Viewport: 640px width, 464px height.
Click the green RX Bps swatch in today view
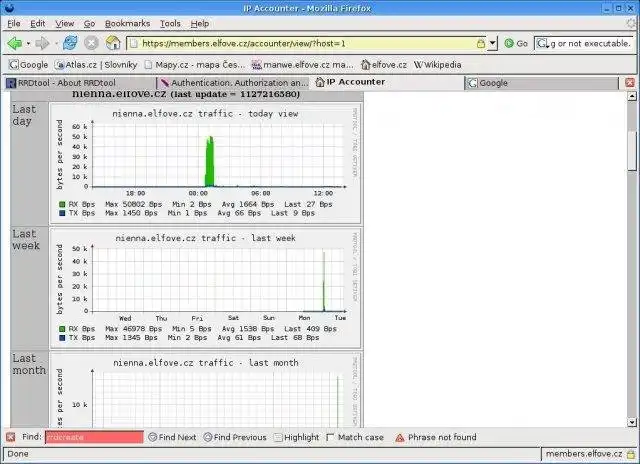click(62, 204)
